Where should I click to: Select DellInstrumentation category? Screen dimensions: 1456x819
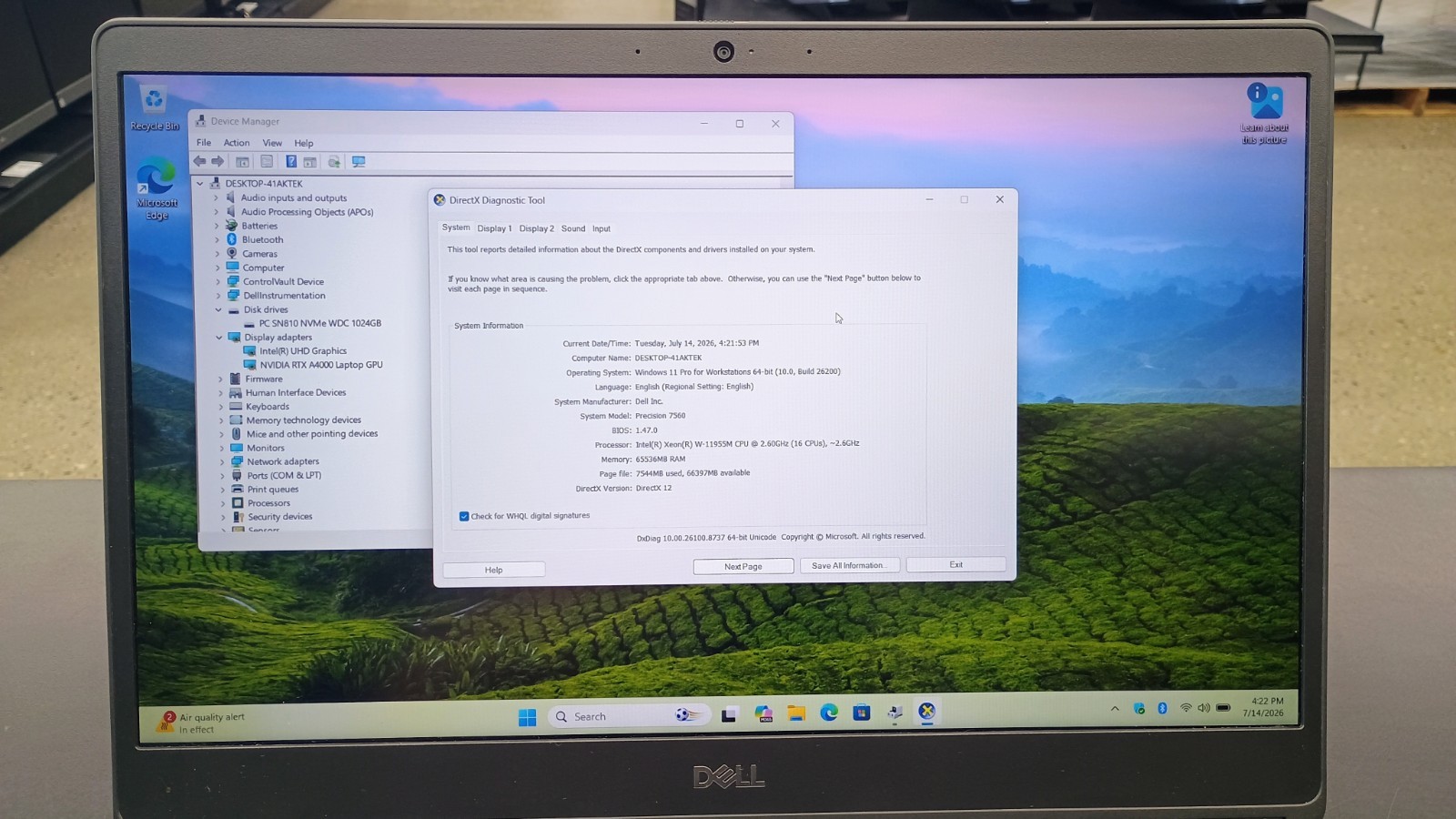click(284, 296)
